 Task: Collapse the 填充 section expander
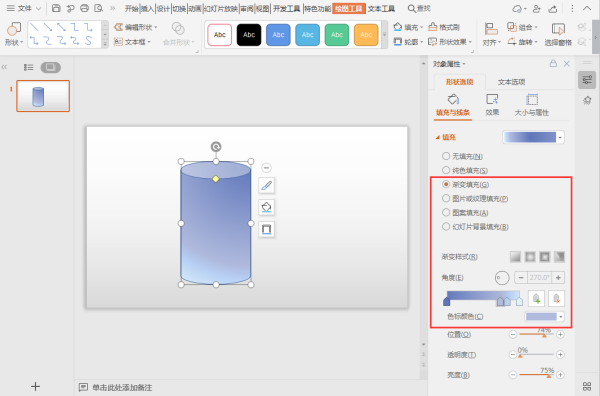pos(437,137)
